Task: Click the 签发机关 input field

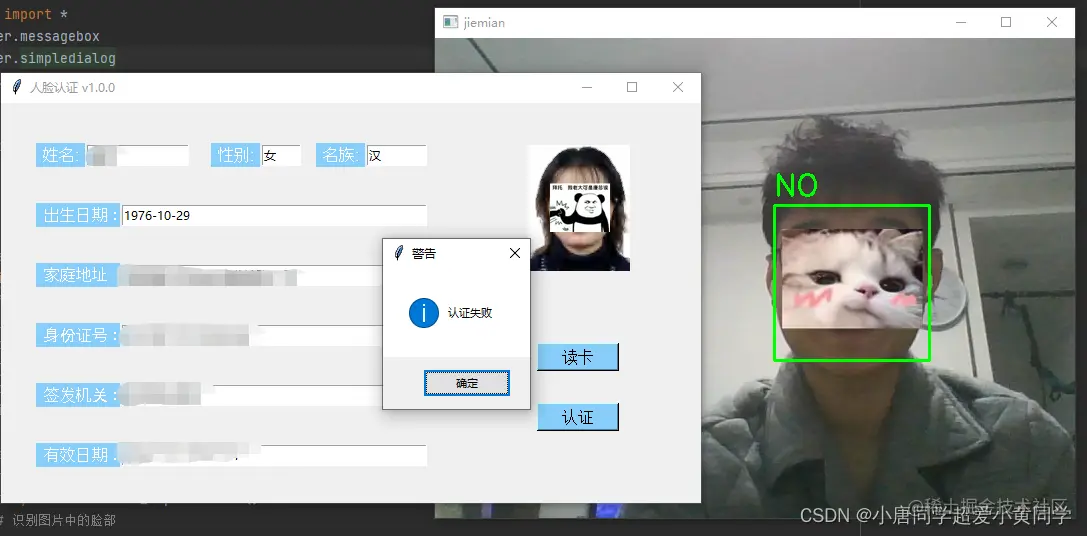Action: [x=274, y=395]
